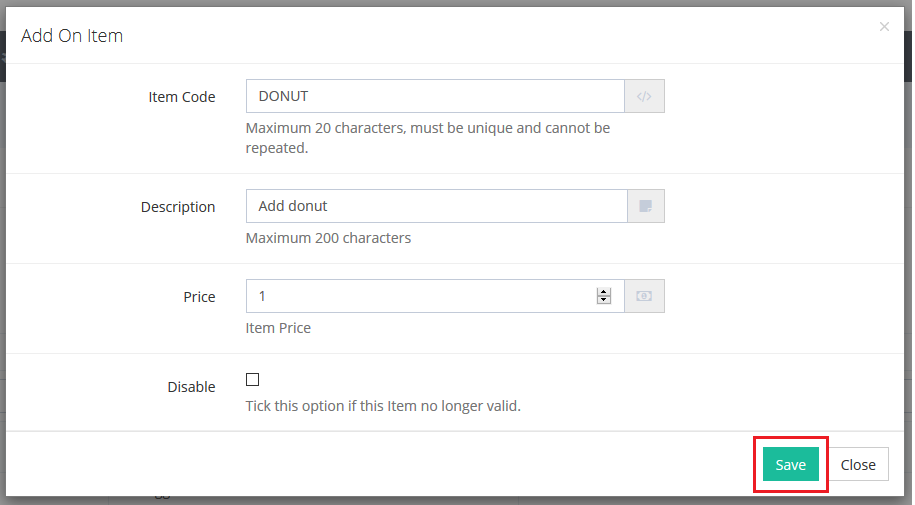Click the "Maximum 200 characters" hint text
This screenshot has height=505, width=915.
tap(328, 238)
